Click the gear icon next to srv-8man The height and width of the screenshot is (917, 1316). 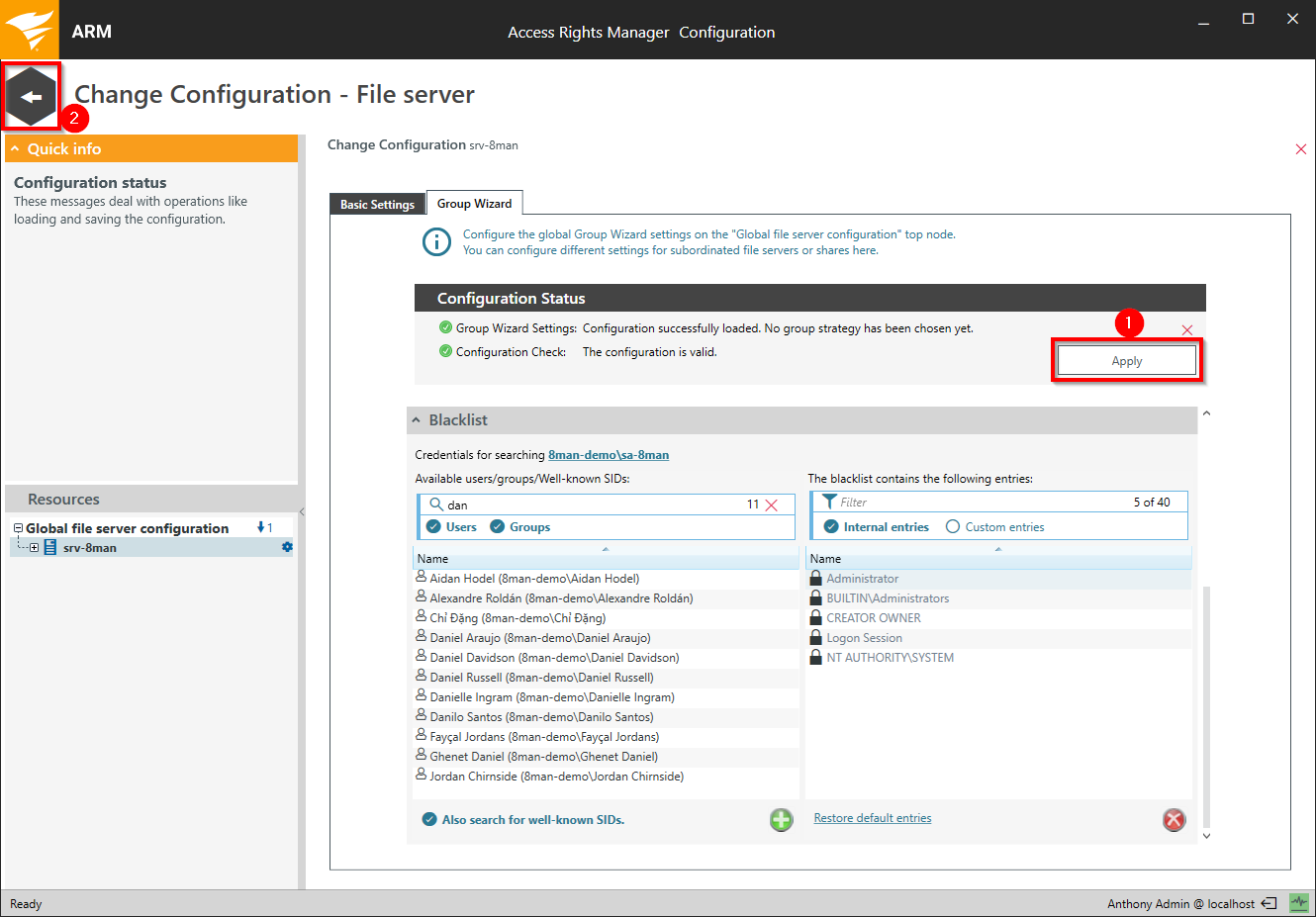(x=287, y=547)
